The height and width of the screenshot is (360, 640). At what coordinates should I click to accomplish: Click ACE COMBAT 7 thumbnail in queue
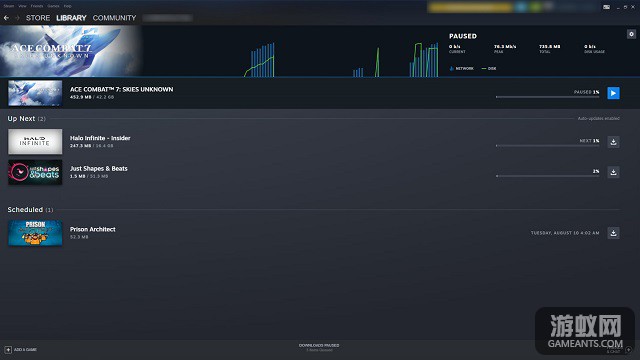[x=35, y=93]
